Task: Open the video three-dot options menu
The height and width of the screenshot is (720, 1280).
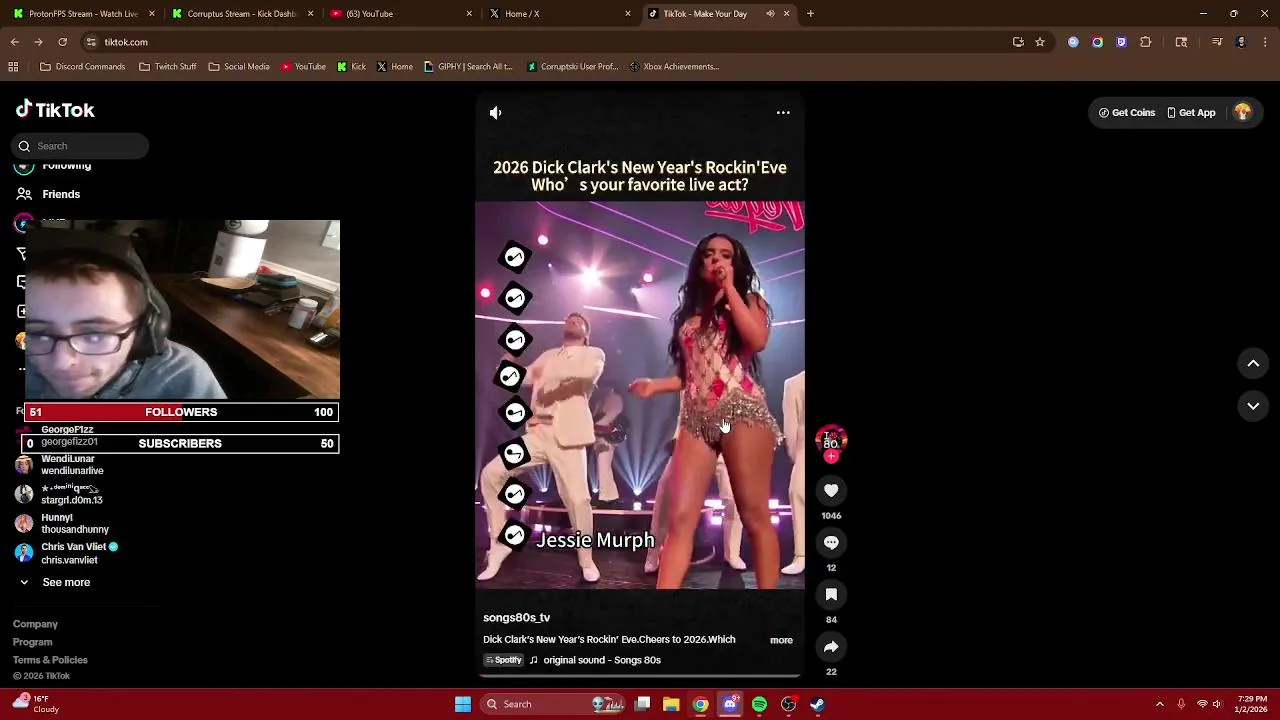Action: pos(783,113)
